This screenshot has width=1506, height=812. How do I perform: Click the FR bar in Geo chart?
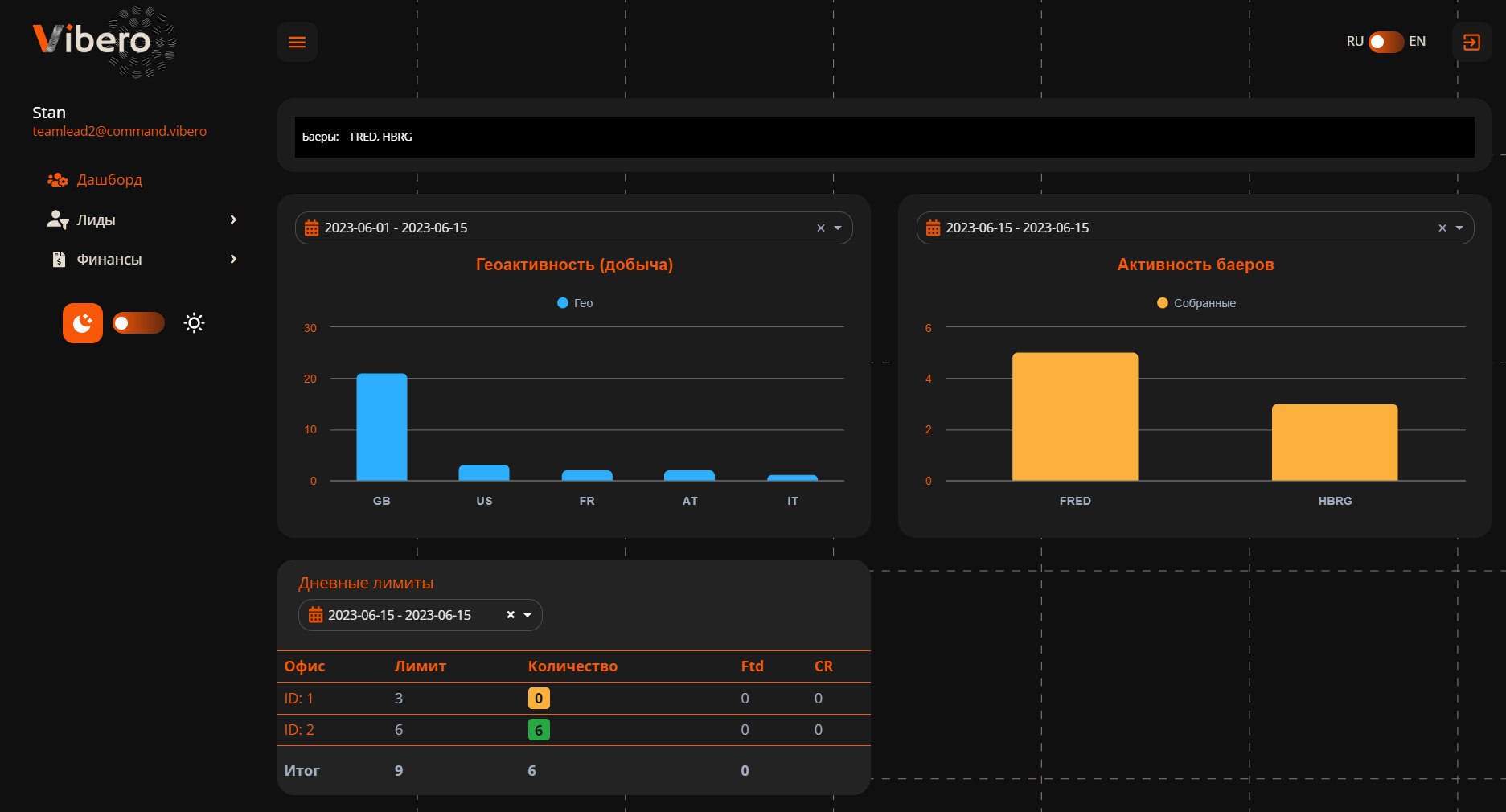click(587, 476)
